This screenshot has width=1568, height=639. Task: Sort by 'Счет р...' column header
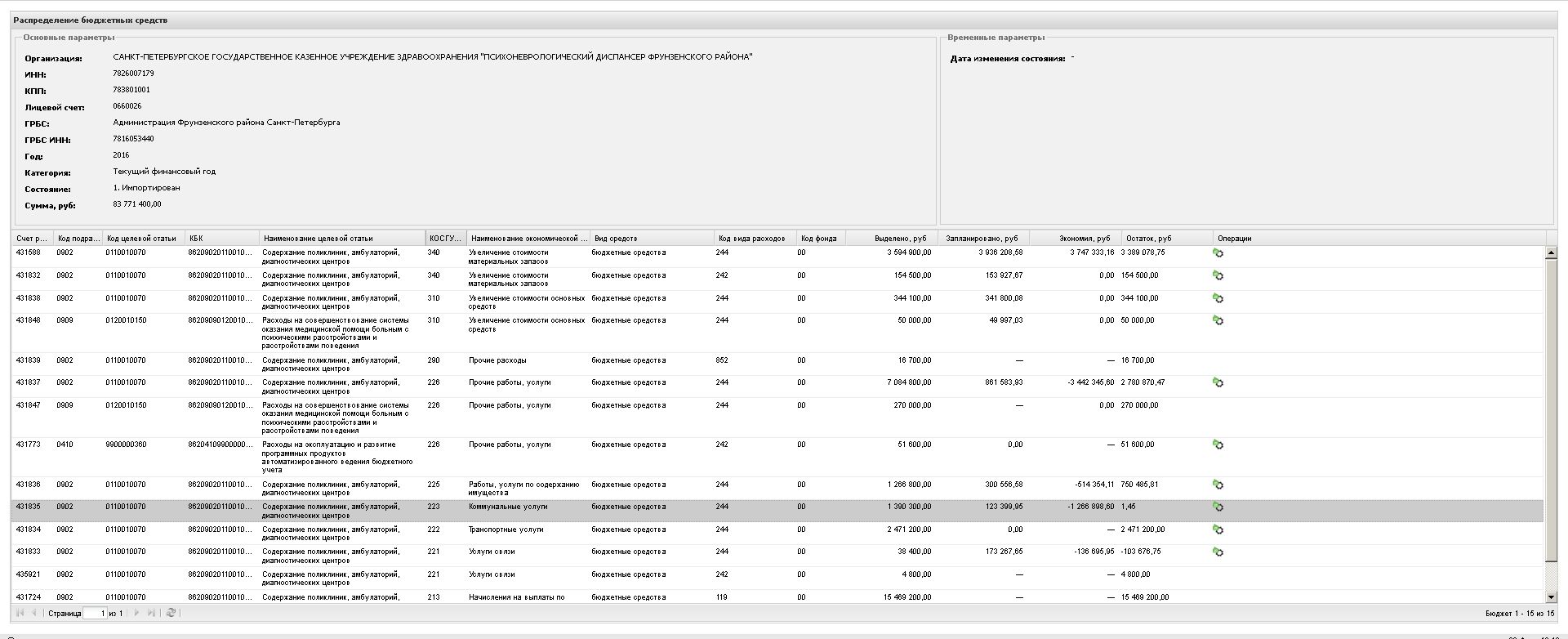[32, 239]
